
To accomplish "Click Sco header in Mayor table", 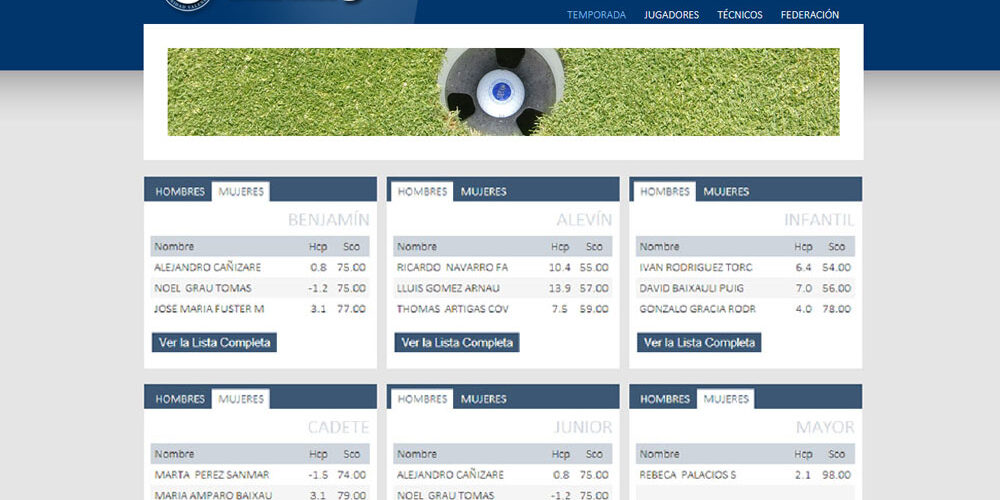I will (836, 454).
